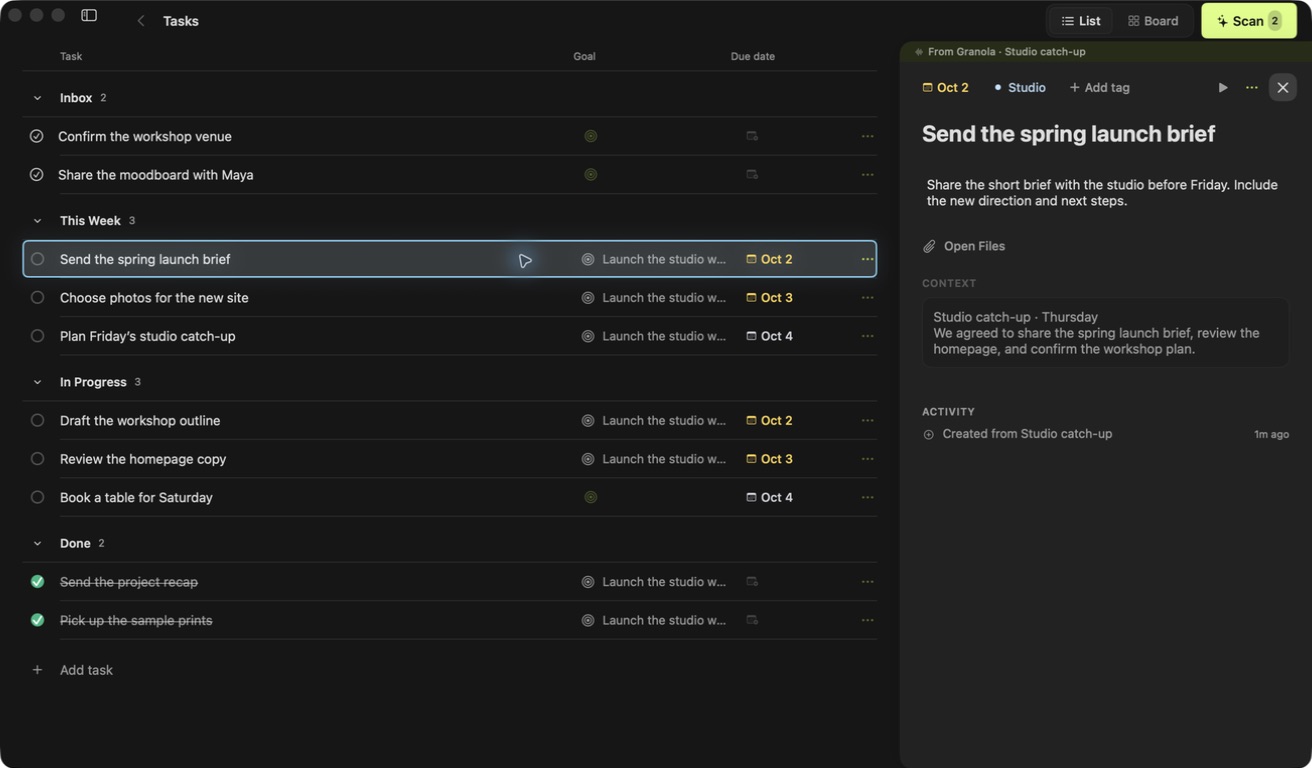Screen dimensions: 1312x768
Task: Open more options for Confirm the workshop venue
Action: click(x=867, y=136)
